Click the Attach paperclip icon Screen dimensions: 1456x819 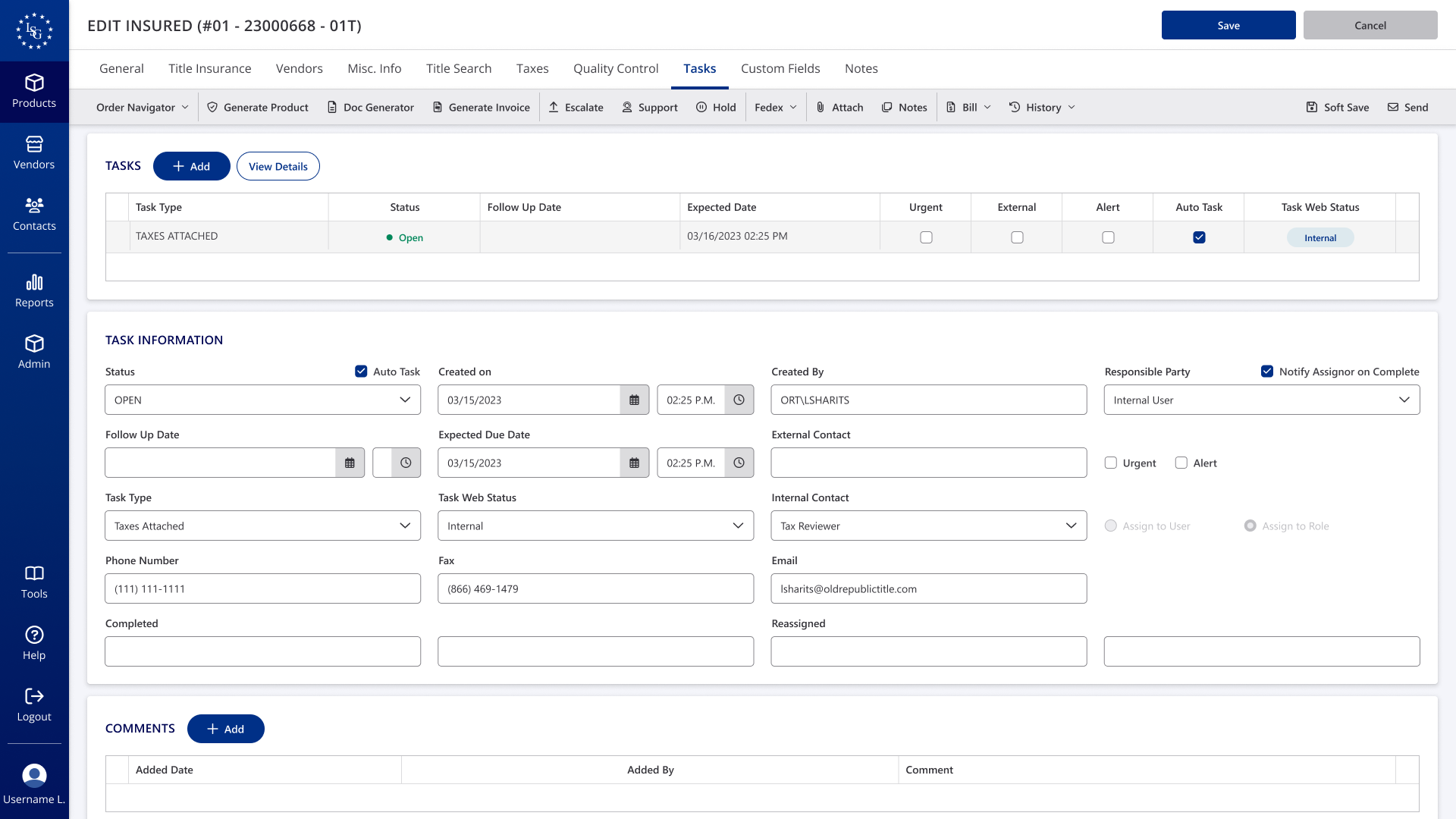pyautogui.click(x=821, y=107)
